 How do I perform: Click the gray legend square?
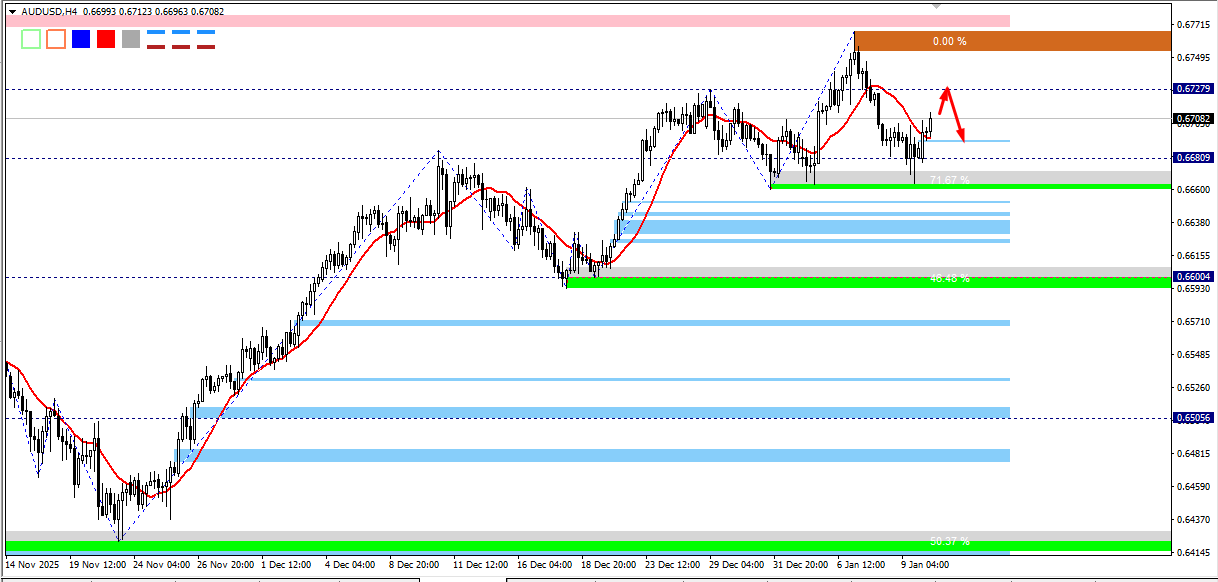click(131, 39)
